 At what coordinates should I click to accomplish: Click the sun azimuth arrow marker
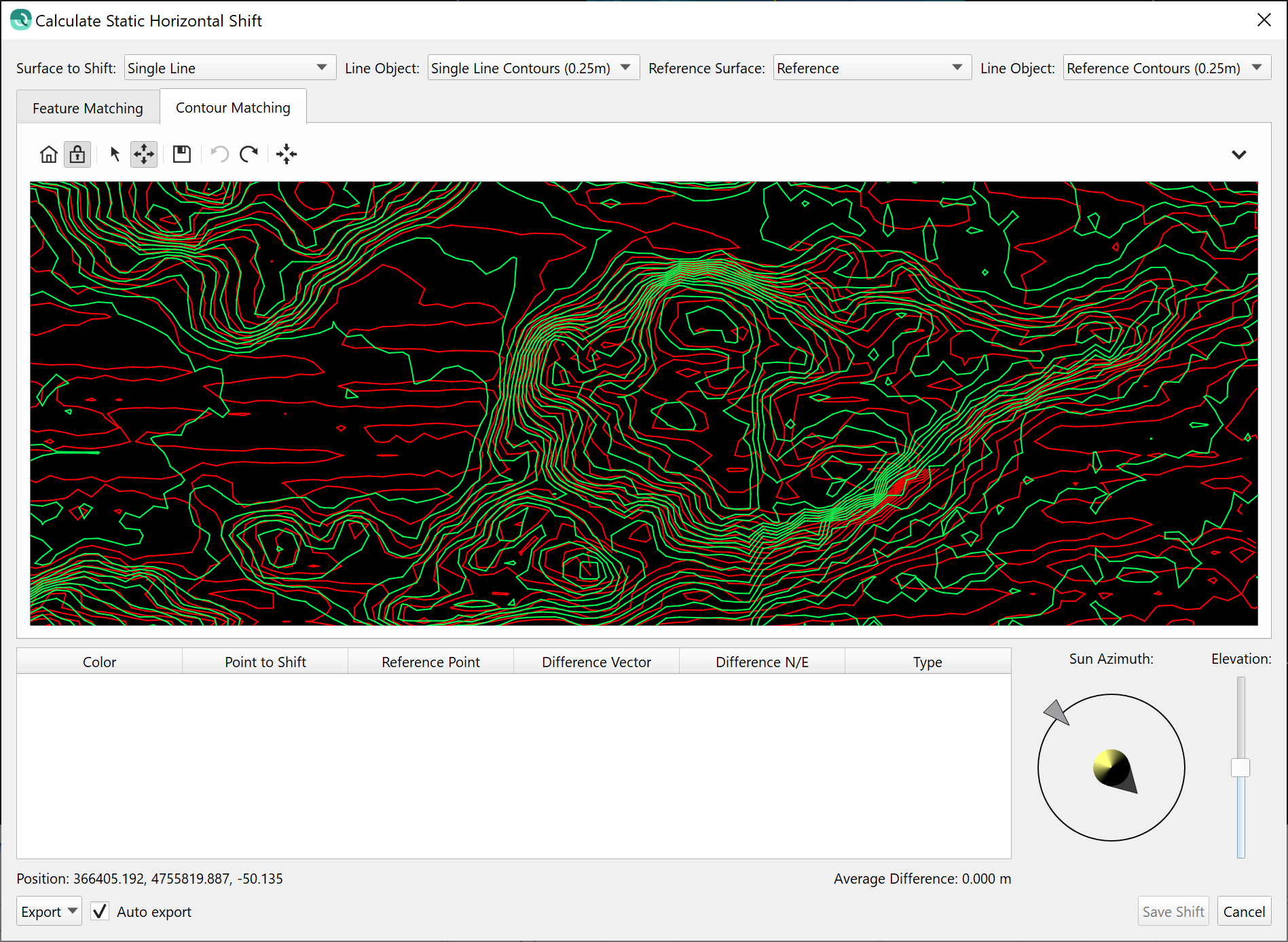click(x=1056, y=712)
